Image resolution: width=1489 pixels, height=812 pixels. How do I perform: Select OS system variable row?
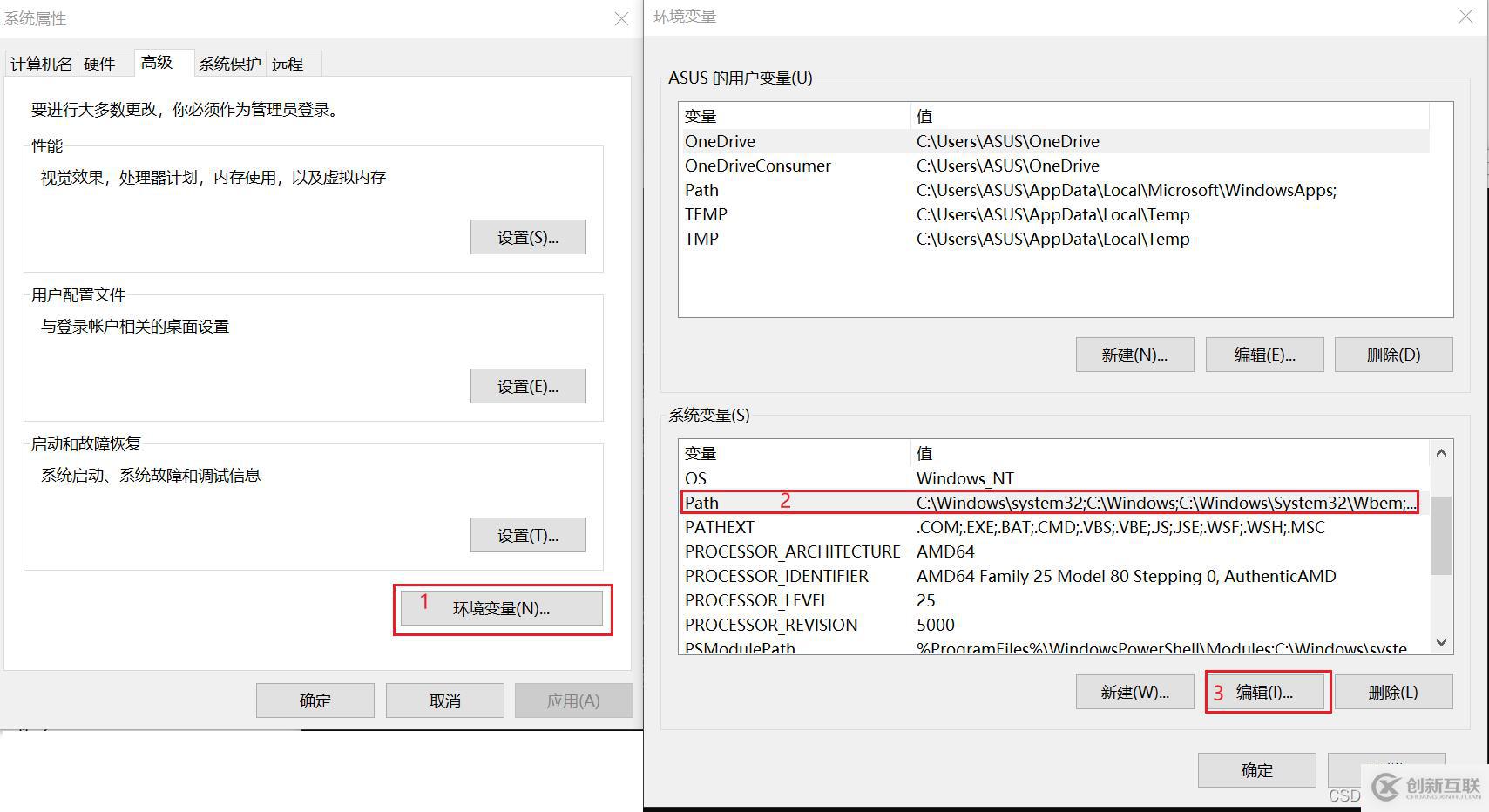click(x=1054, y=478)
